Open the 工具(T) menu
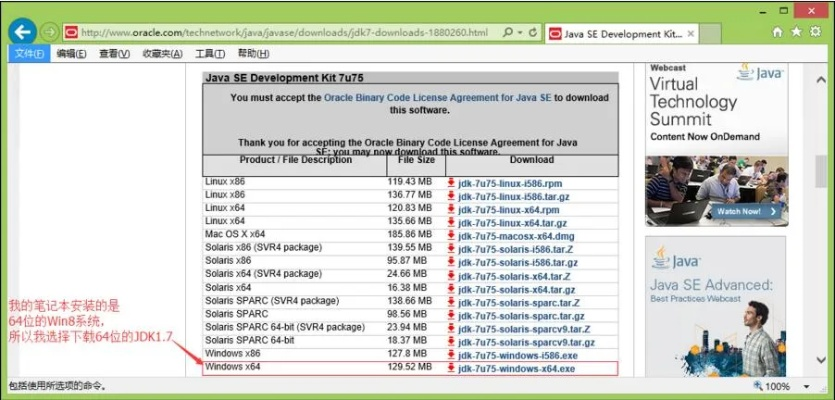Image resolution: width=835 pixels, height=400 pixels. [209, 54]
